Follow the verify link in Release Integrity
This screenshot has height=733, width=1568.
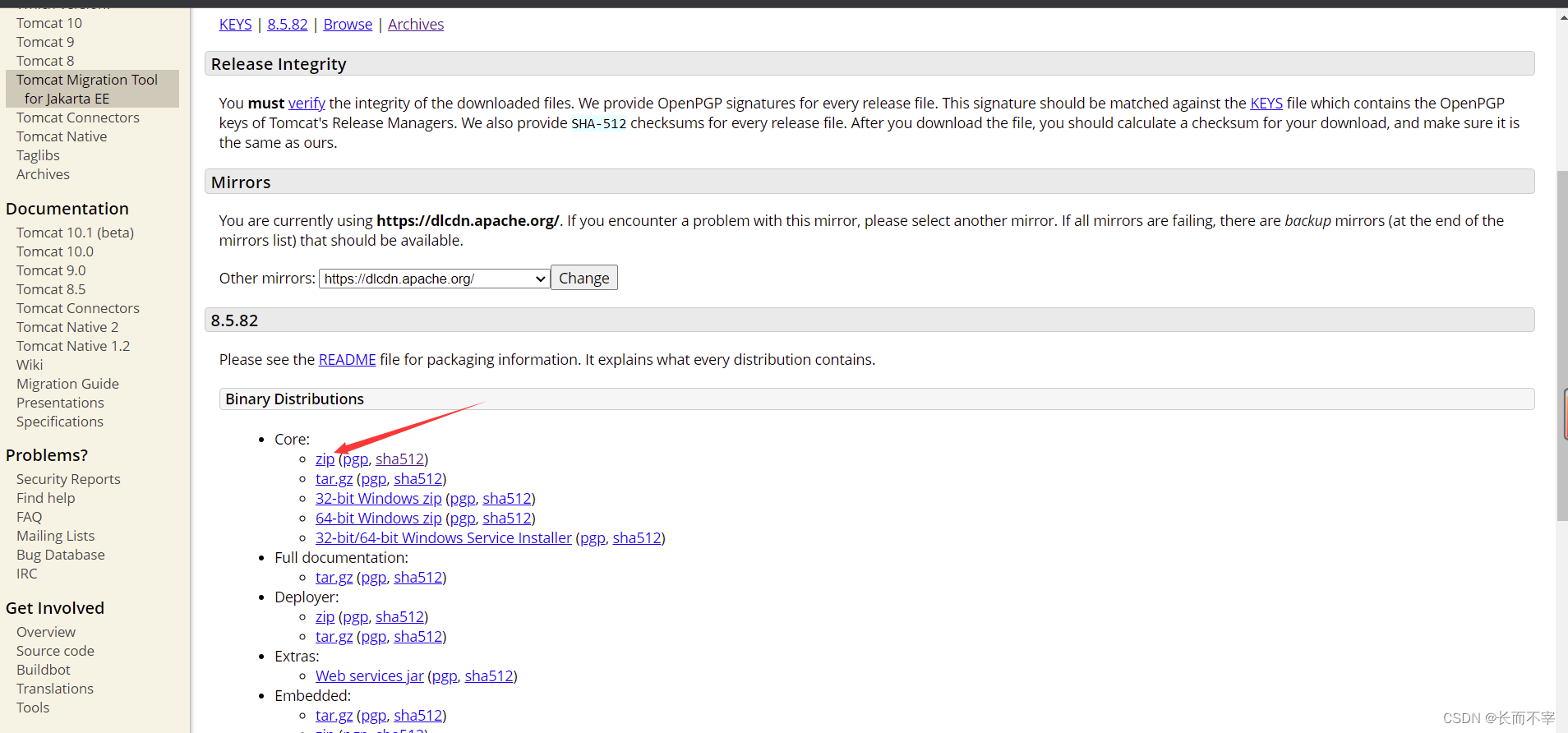[307, 104]
